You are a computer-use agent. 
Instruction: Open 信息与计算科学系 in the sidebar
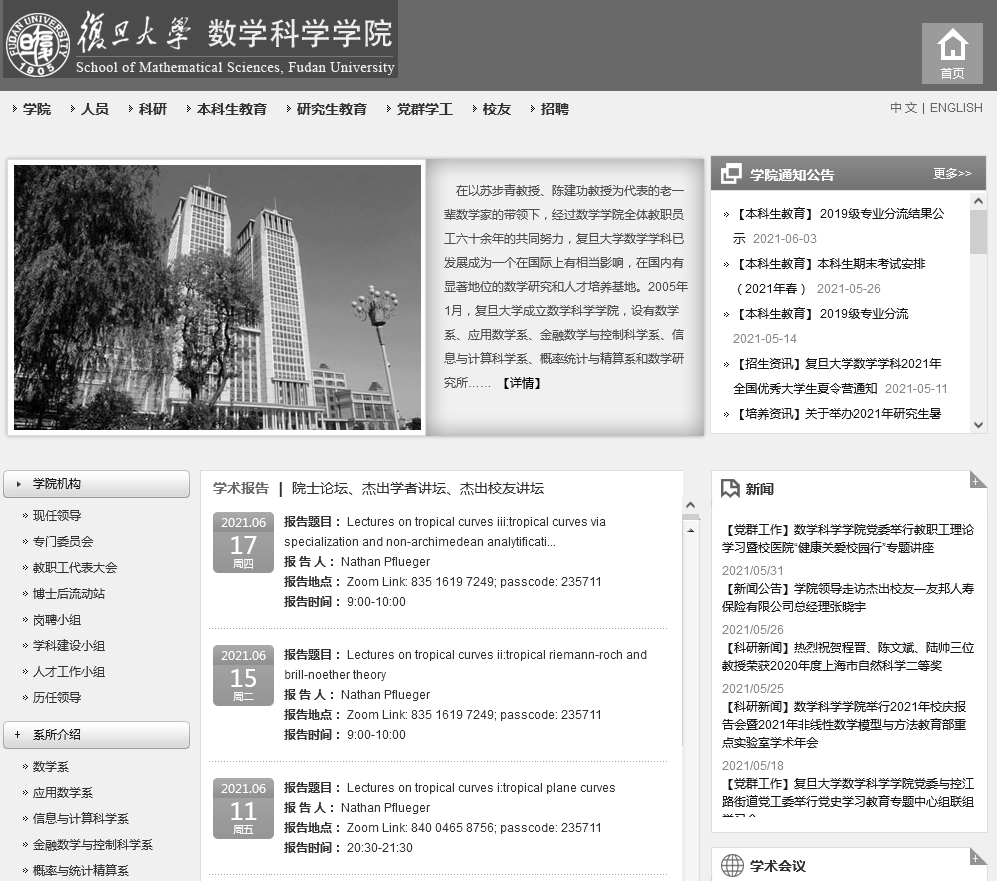(x=81, y=819)
